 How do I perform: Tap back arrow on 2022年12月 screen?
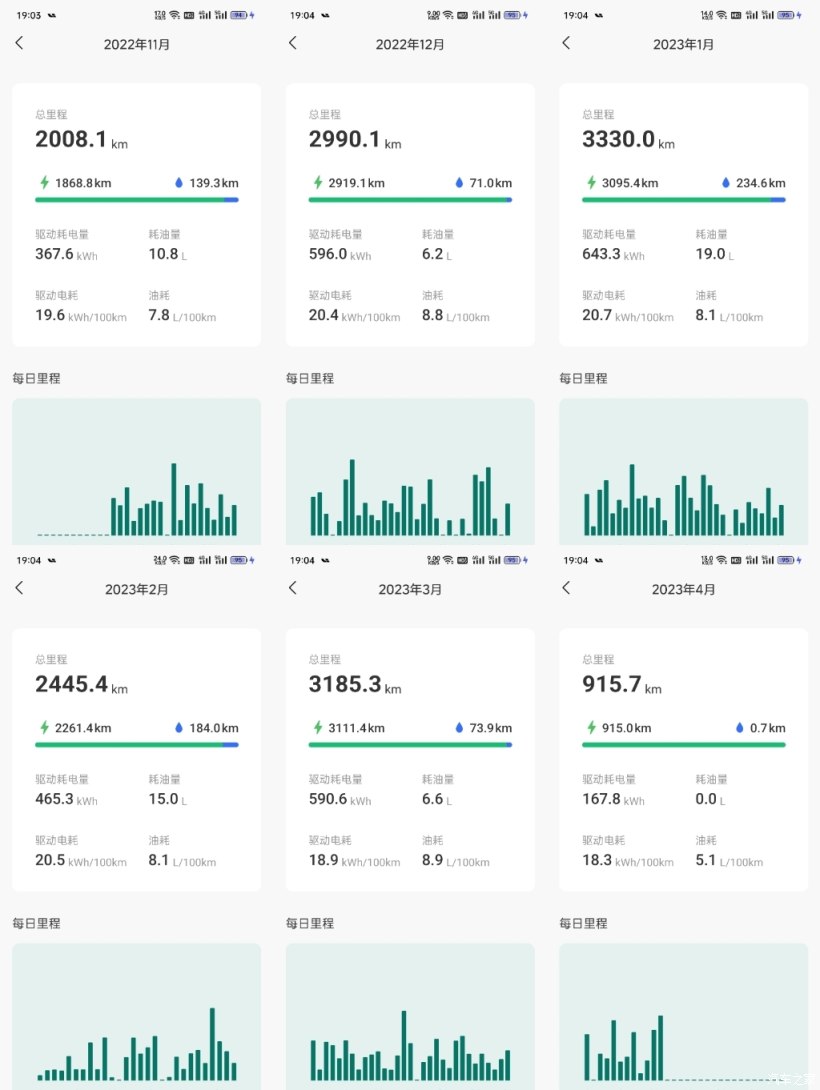tap(293, 43)
